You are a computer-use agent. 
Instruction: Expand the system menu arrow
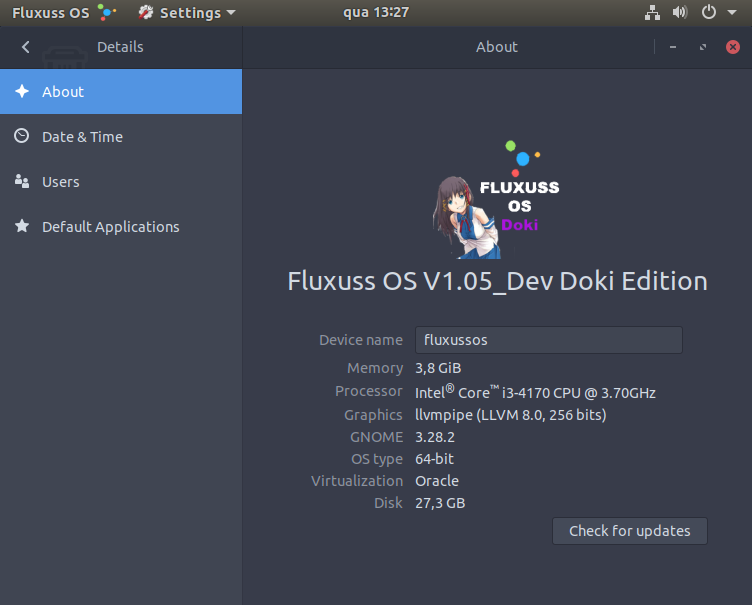pos(732,12)
